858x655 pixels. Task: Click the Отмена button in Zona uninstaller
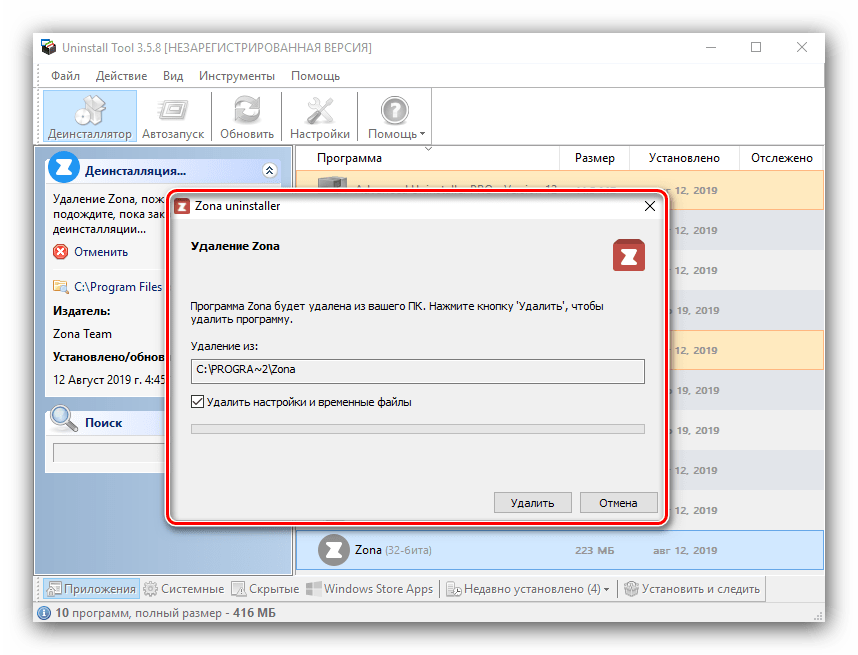click(x=618, y=503)
